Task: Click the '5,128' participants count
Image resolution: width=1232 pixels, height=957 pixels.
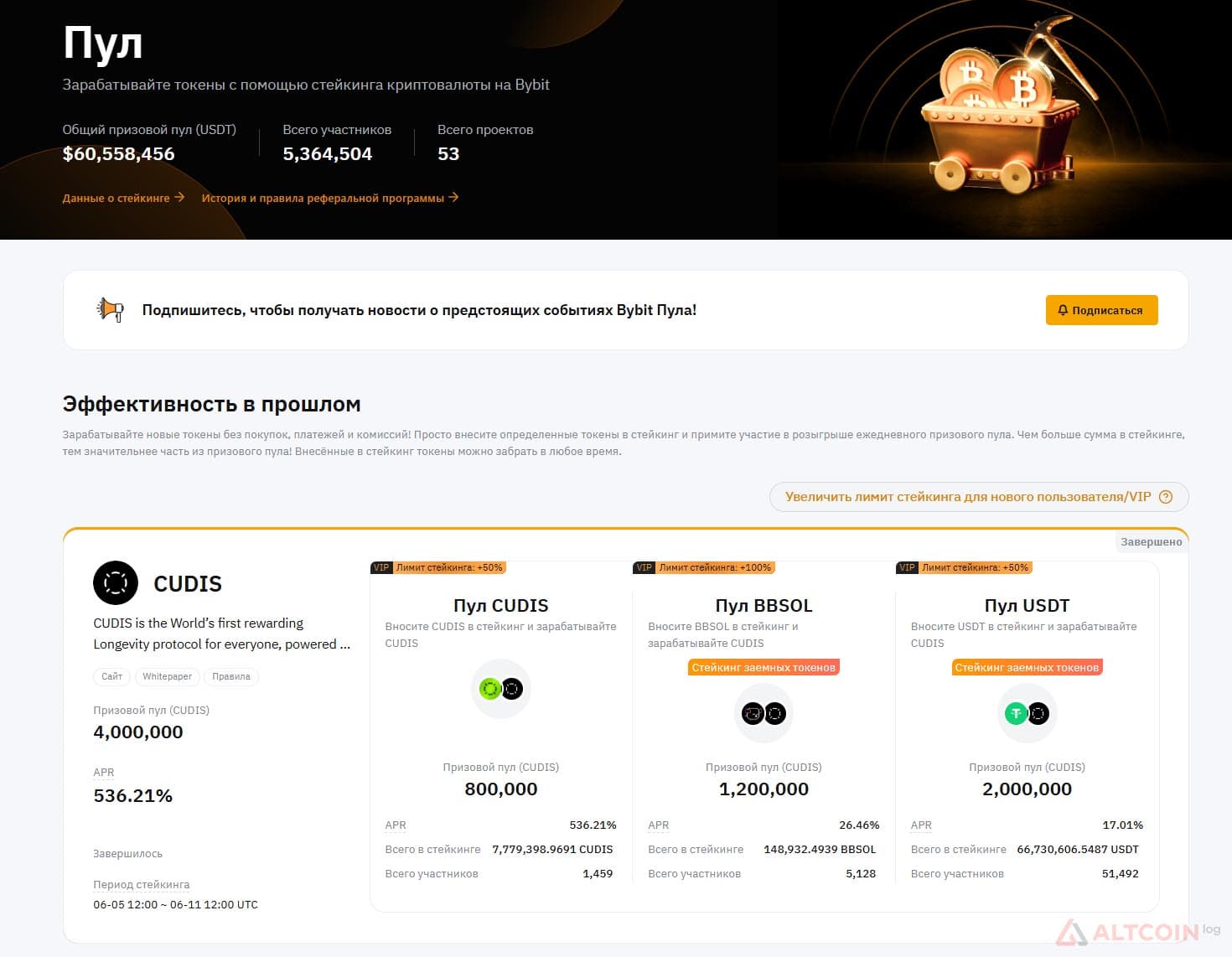Action: (861, 873)
